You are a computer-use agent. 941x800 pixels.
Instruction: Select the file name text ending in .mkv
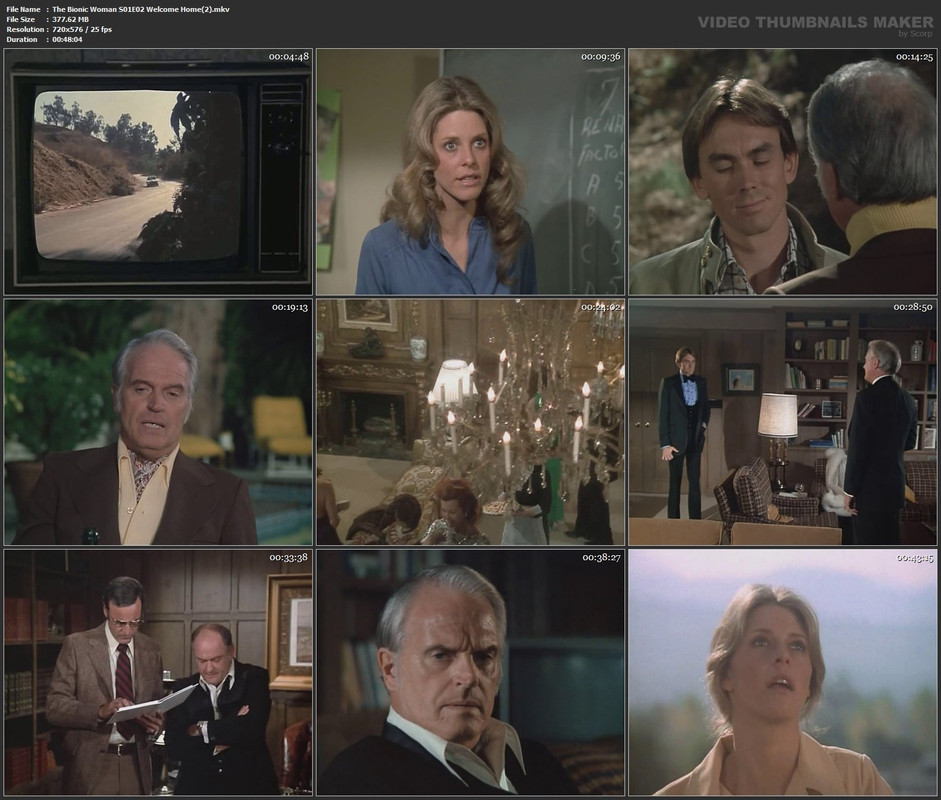pyautogui.click(x=141, y=9)
